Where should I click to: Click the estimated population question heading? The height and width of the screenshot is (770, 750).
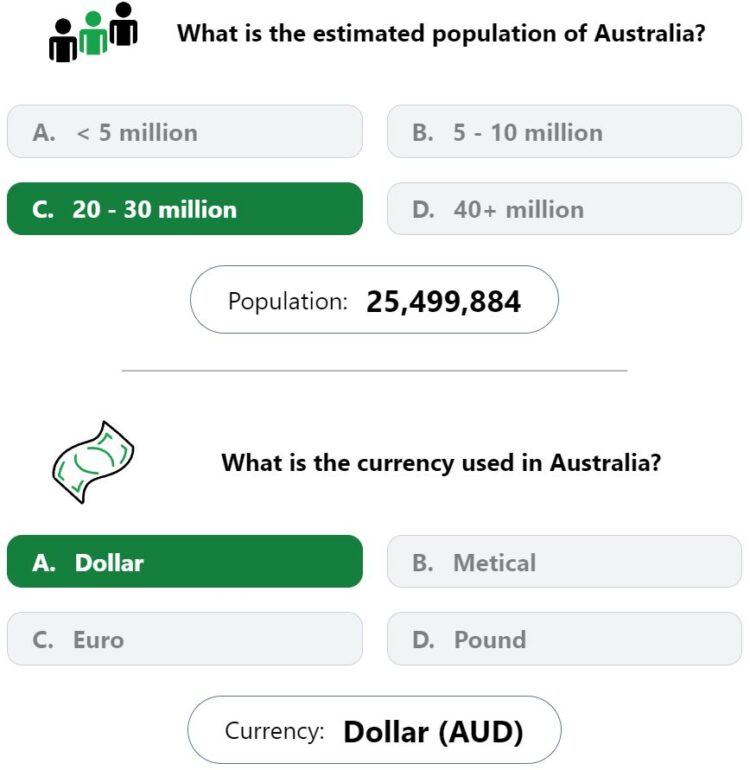[x=441, y=34]
